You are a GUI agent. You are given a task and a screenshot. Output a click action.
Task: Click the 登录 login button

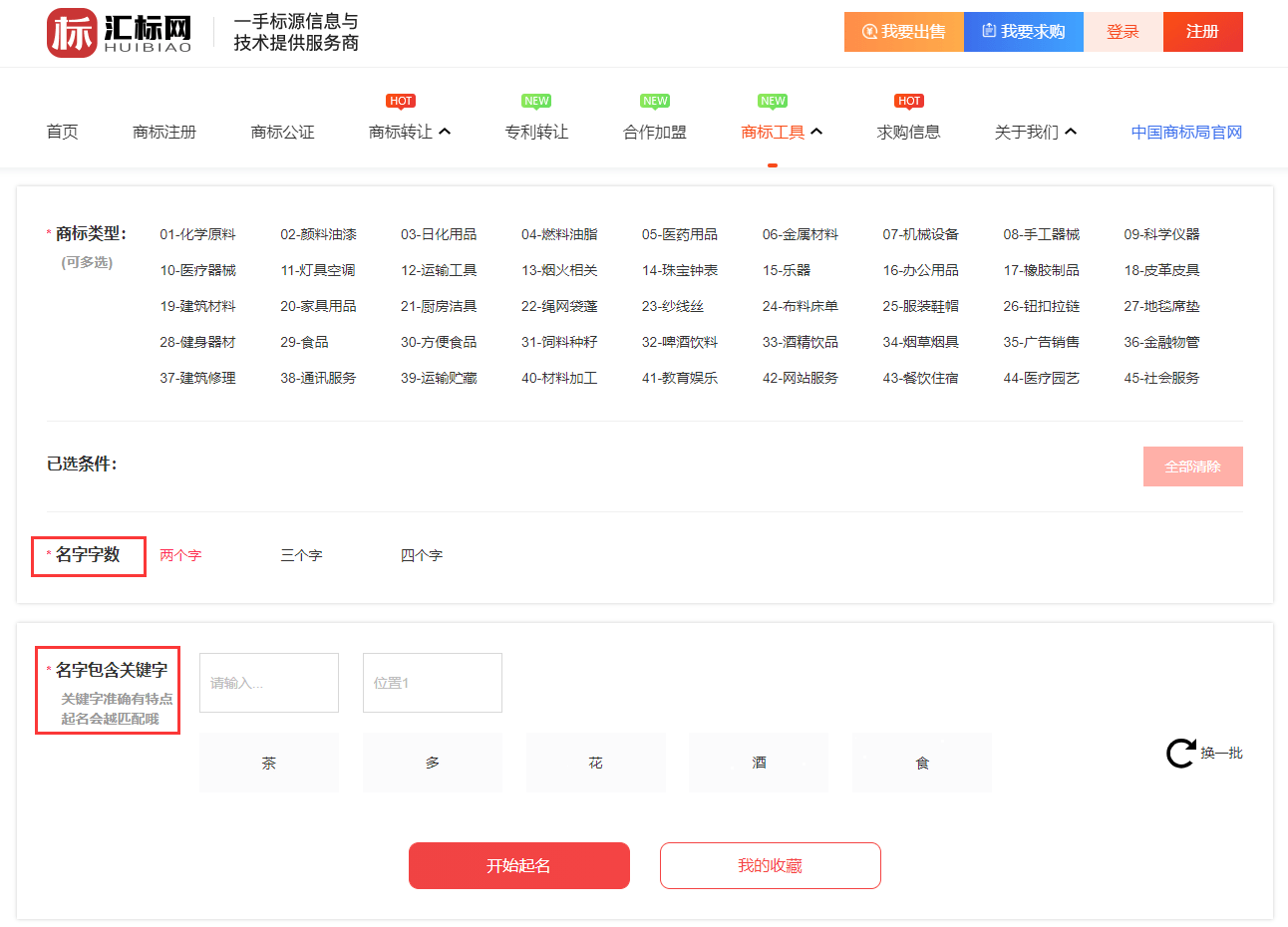(x=1123, y=32)
